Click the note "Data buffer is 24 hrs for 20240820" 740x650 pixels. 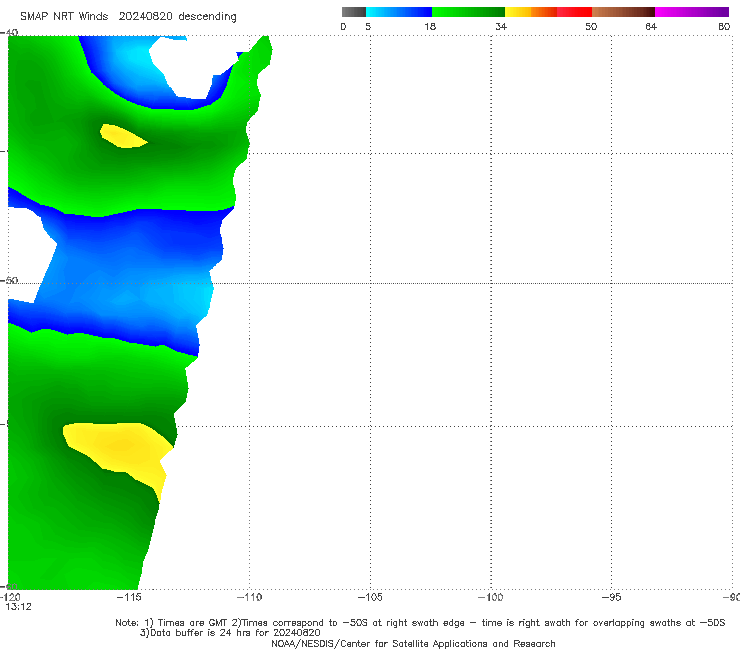230,633
